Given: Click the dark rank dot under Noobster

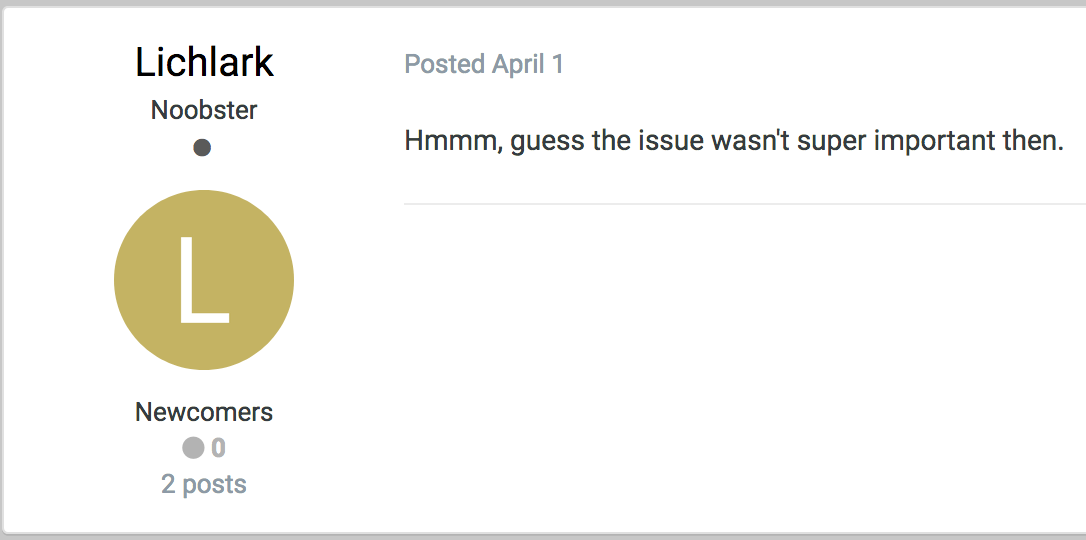Looking at the screenshot, I should [202, 148].
